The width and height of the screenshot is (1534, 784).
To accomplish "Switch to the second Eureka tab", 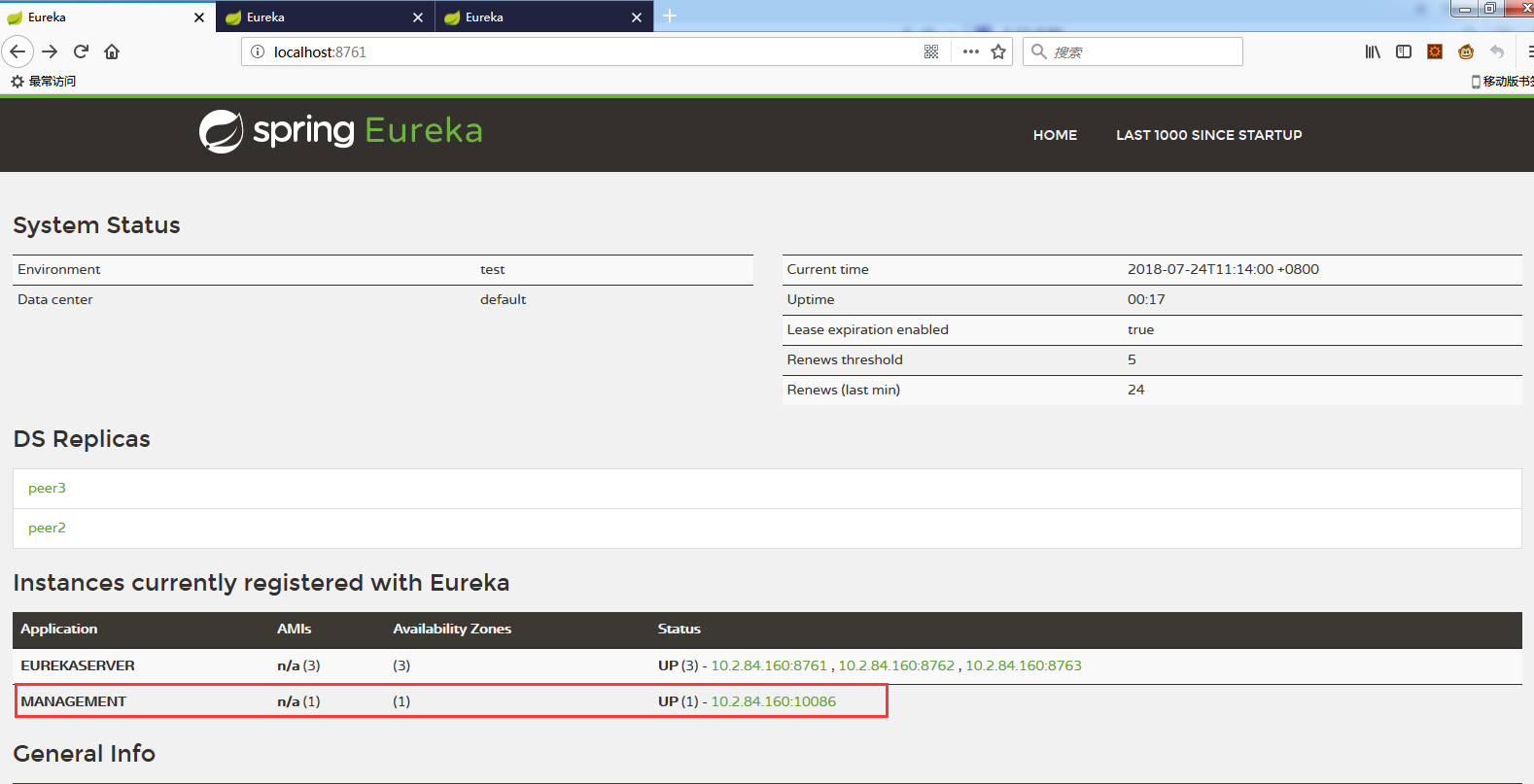I will [x=326, y=17].
